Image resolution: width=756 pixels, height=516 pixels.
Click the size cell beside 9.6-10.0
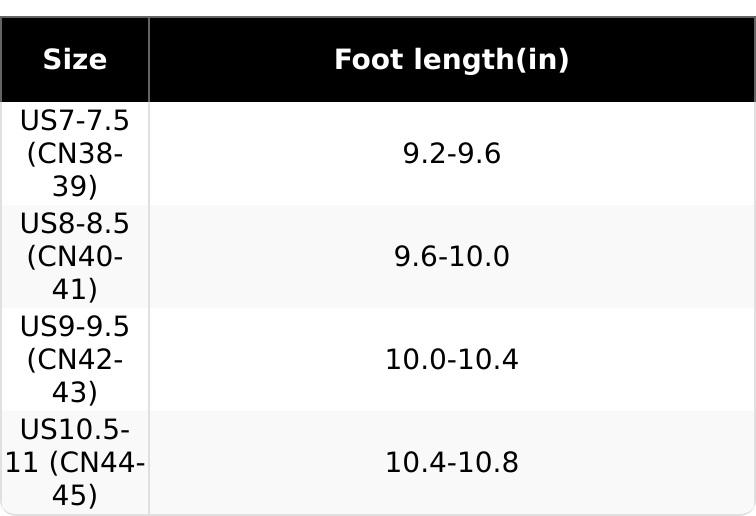pos(75,257)
